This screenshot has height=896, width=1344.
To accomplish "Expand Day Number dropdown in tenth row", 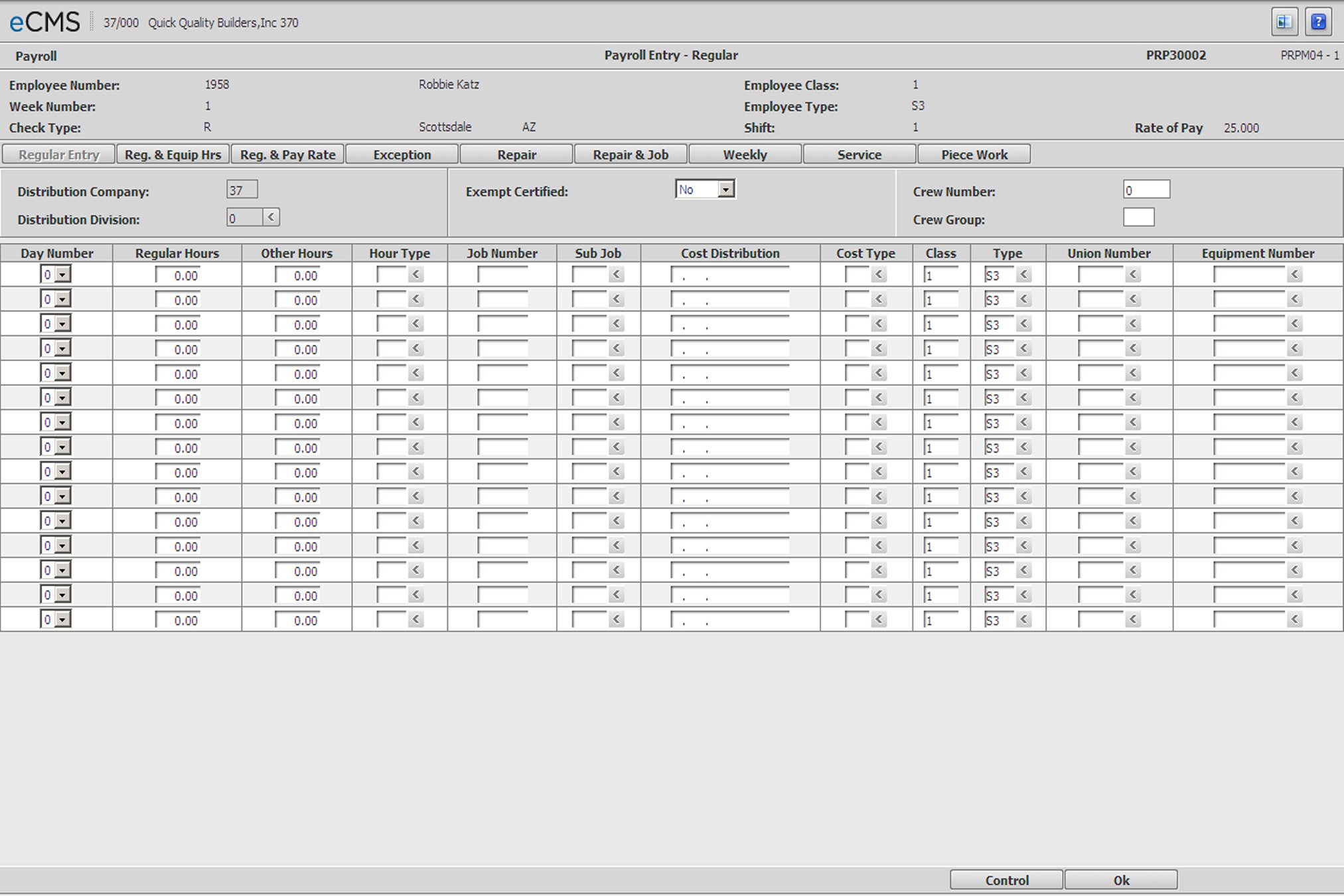I will 62,496.
